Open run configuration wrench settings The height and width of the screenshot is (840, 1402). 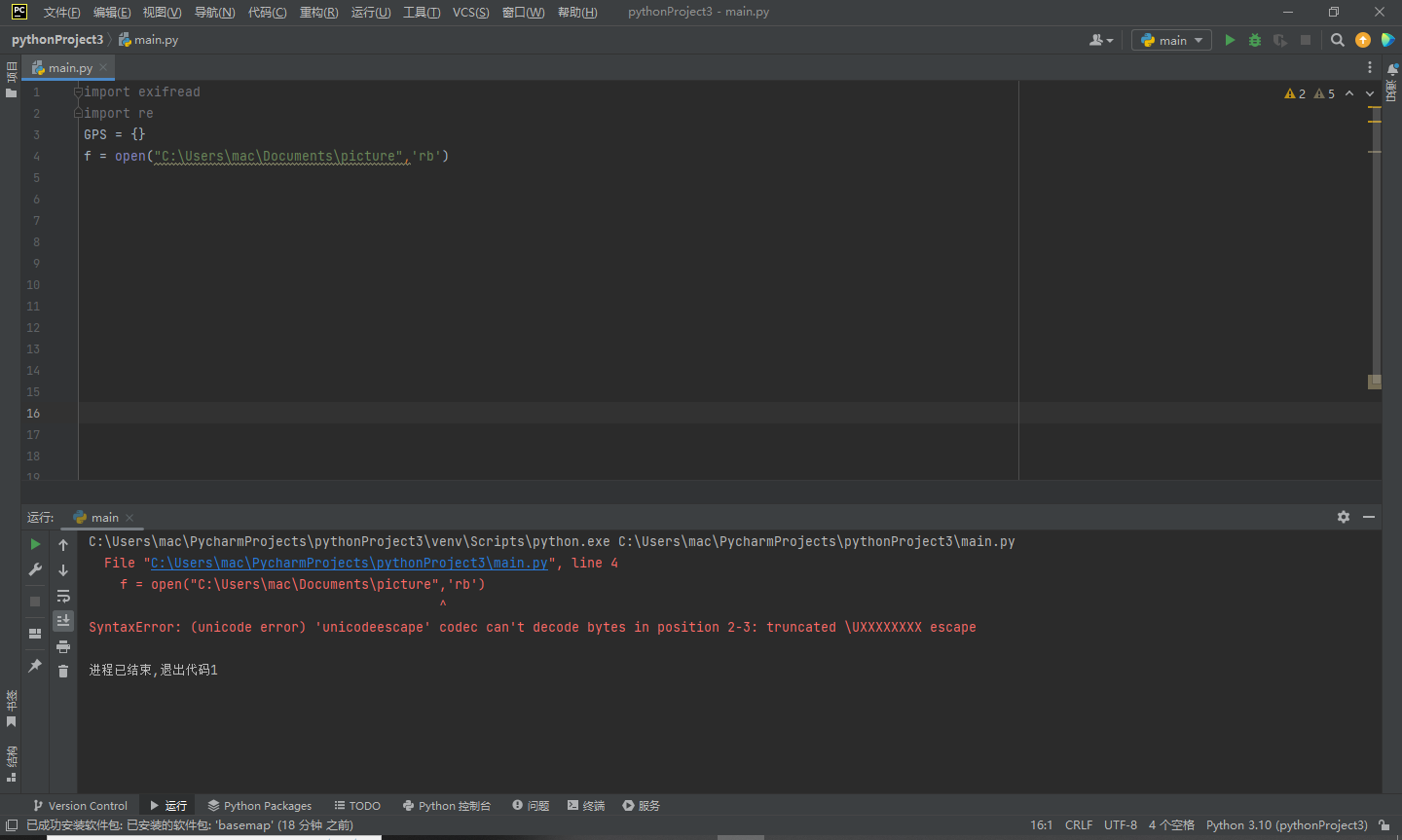coord(35,569)
